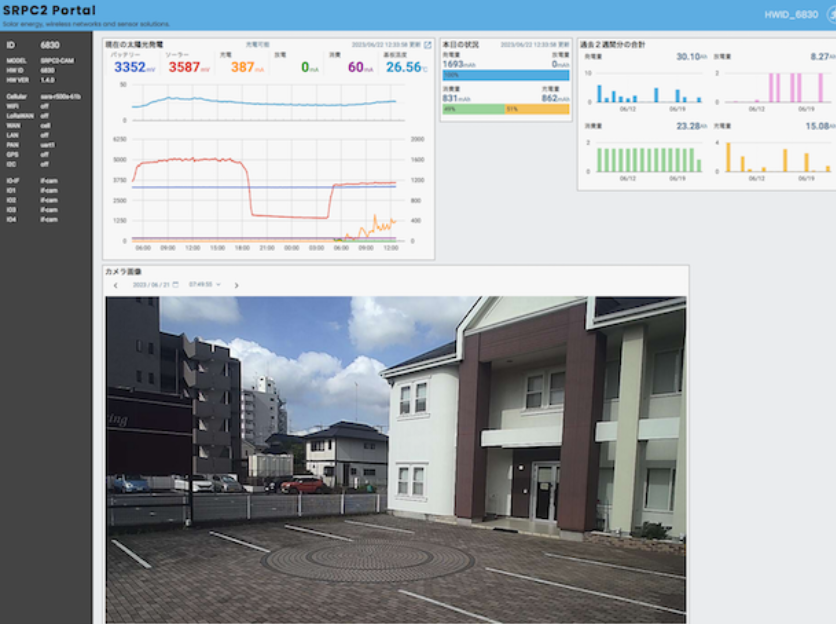Expand the camera time 07:49:55 dropdown
This screenshot has height=624, width=836.
205,285
